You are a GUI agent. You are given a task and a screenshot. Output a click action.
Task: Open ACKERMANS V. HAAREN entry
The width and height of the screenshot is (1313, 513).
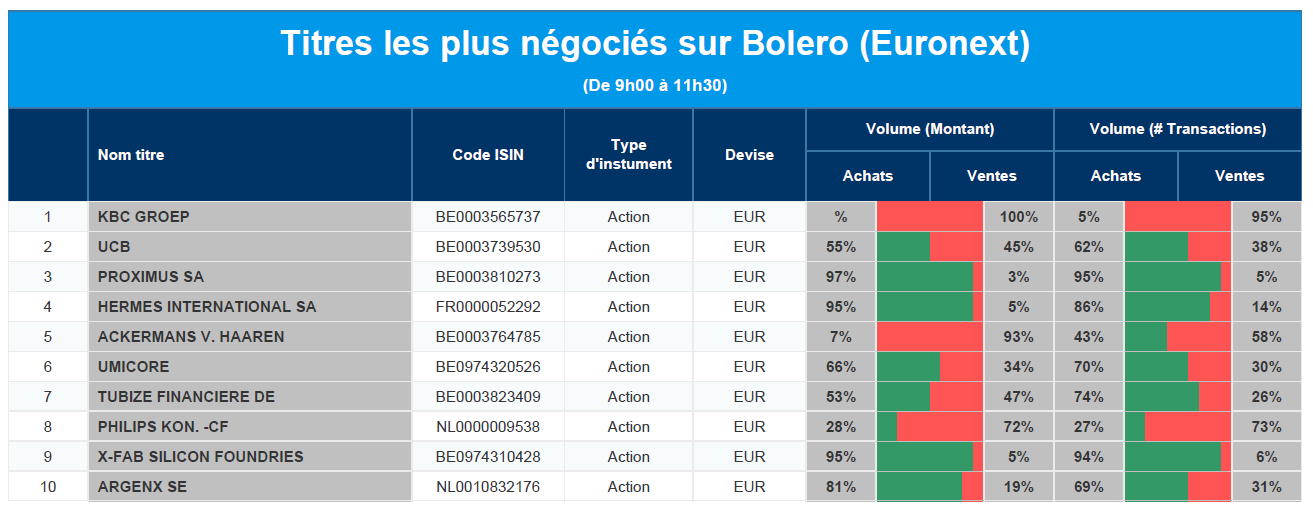click(190, 337)
